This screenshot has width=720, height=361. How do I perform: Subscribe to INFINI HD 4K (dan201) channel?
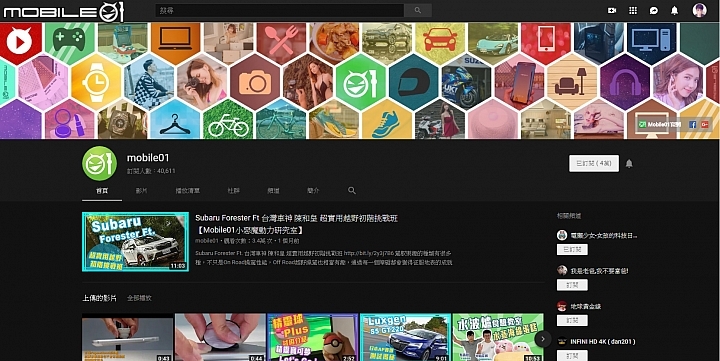tap(572, 355)
